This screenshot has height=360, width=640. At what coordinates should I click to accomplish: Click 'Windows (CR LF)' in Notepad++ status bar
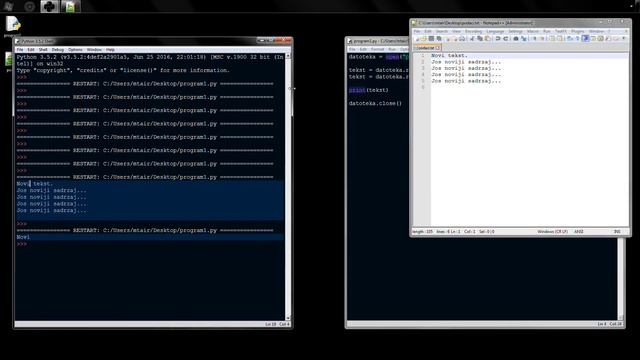click(552, 231)
